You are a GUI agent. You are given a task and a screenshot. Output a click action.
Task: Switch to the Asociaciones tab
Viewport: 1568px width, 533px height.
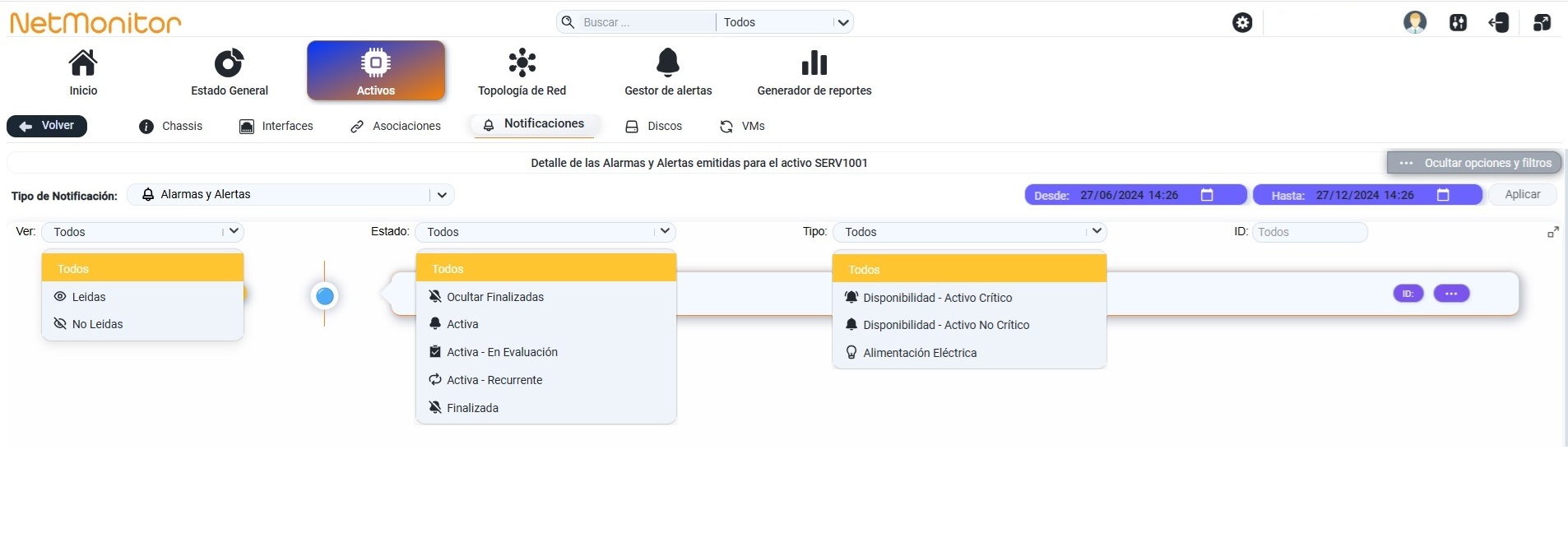coord(396,126)
